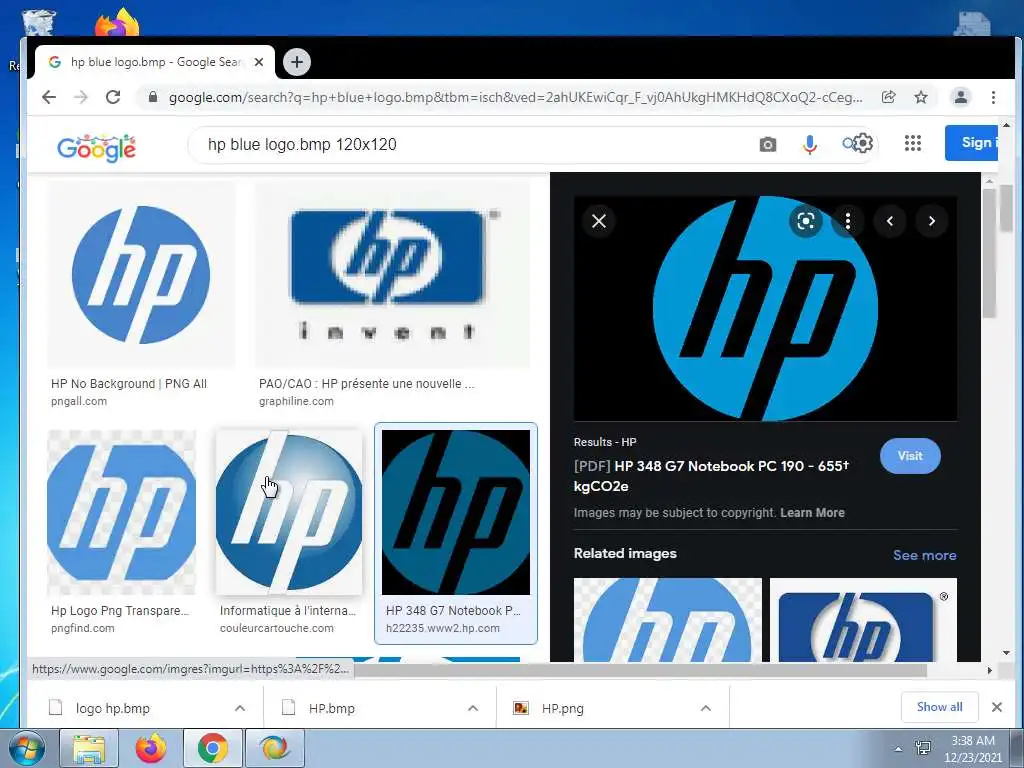1024x768 pixels.
Task: Bookmark this page with star icon
Action: click(x=921, y=97)
